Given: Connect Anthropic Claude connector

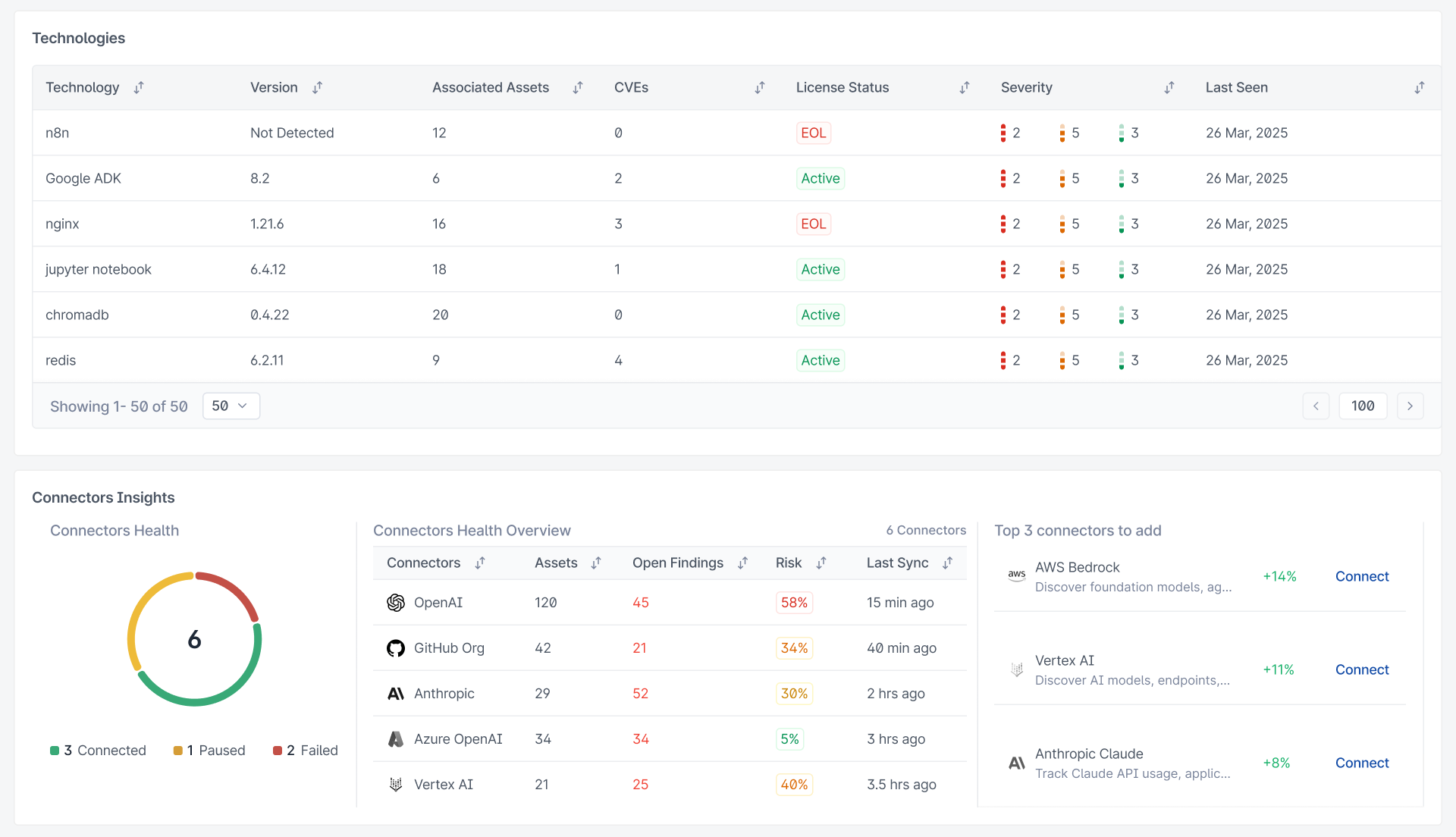Looking at the screenshot, I should [x=1362, y=763].
